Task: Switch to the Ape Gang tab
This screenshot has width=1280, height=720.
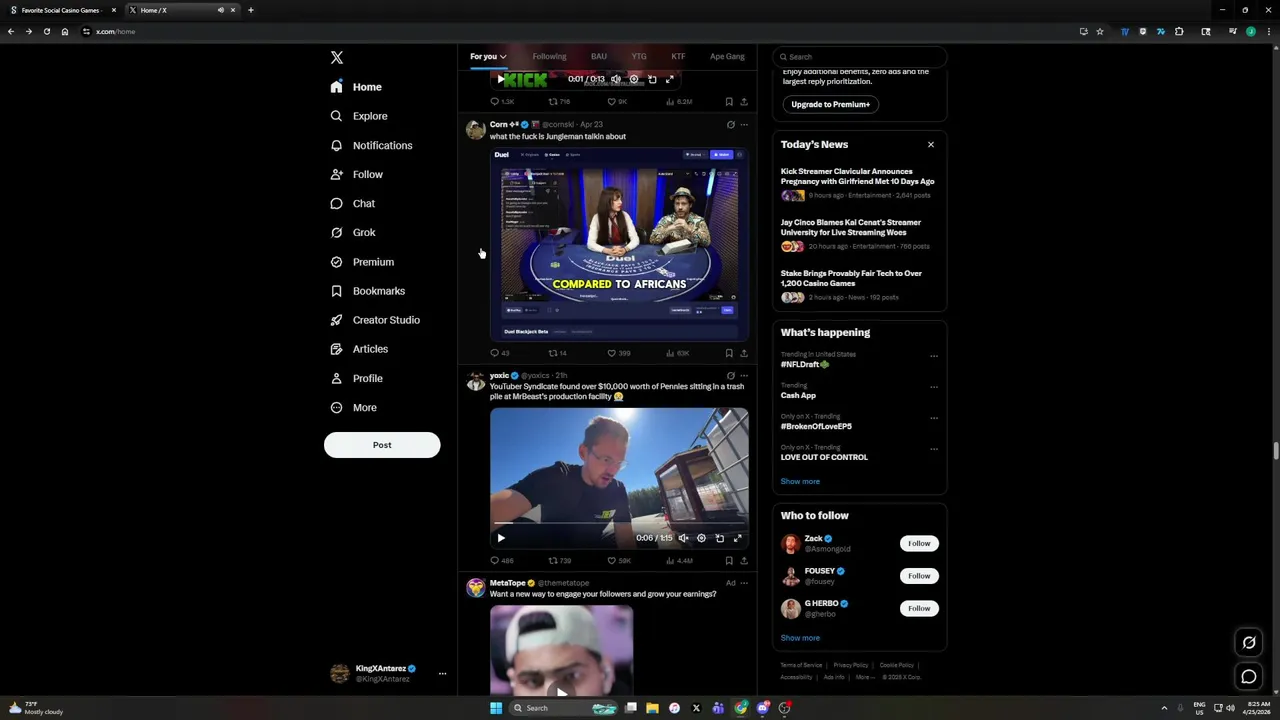Action: pyautogui.click(x=727, y=56)
